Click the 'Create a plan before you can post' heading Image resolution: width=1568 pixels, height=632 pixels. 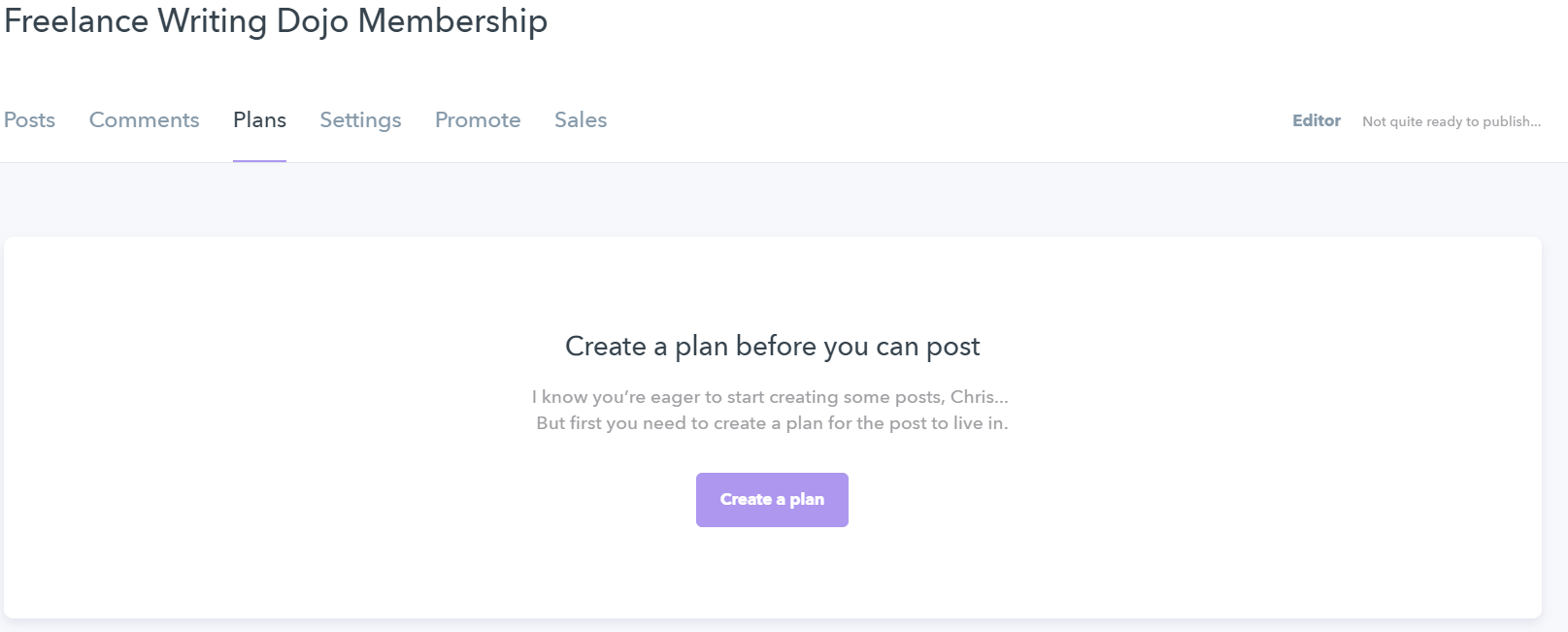pyautogui.click(x=772, y=347)
